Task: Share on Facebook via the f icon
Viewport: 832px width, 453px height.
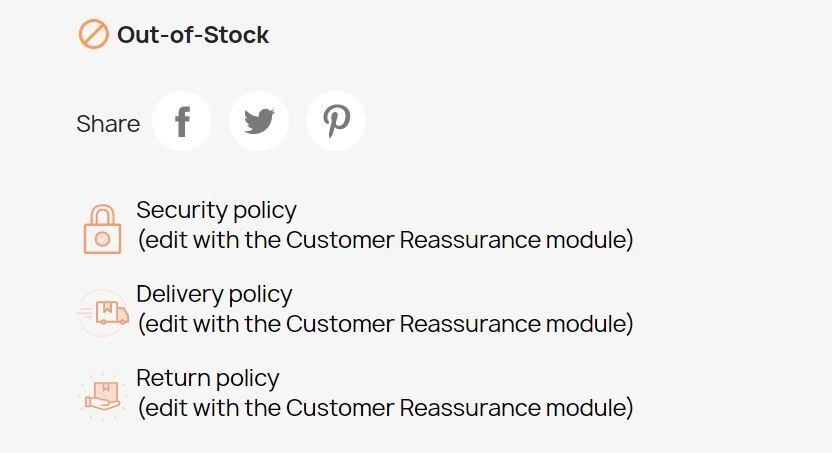Action: click(x=182, y=121)
